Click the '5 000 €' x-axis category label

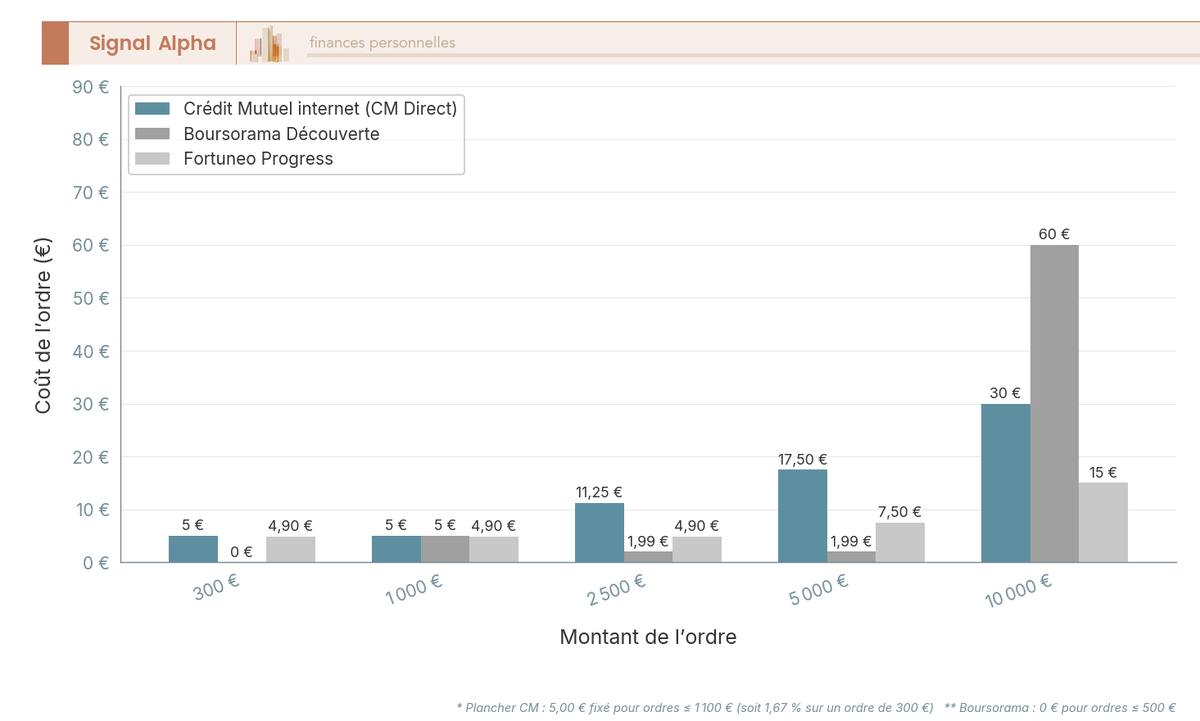pos(819,589)
